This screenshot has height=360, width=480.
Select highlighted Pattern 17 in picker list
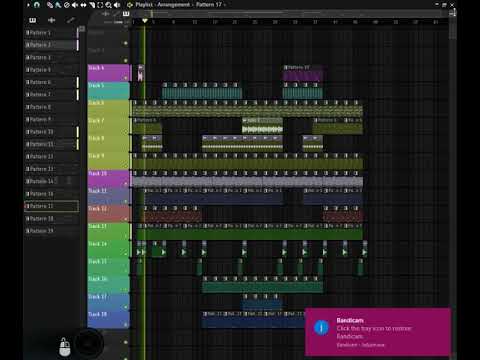[51, 206]
